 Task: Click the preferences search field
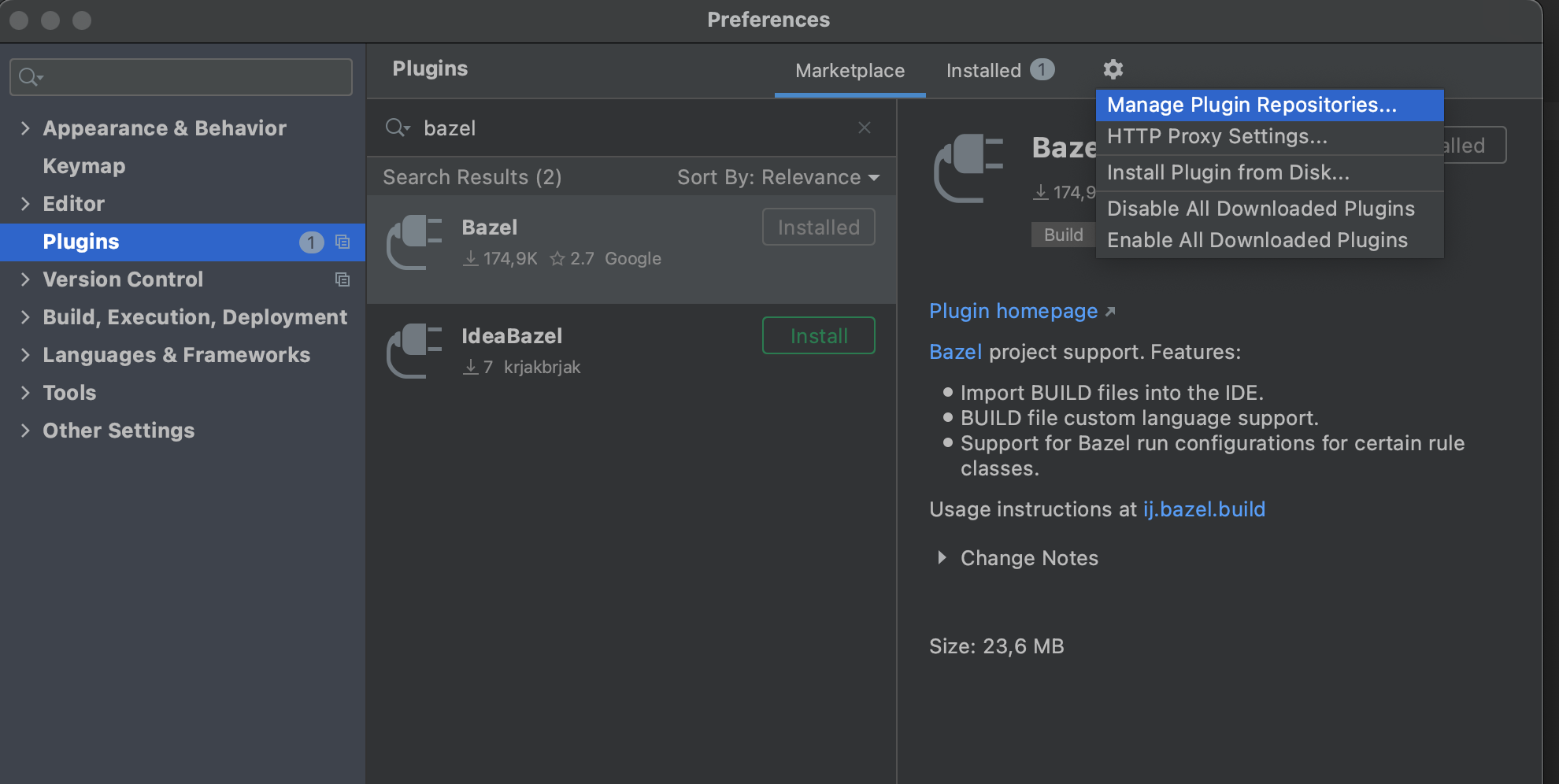(x=181, y=77)
